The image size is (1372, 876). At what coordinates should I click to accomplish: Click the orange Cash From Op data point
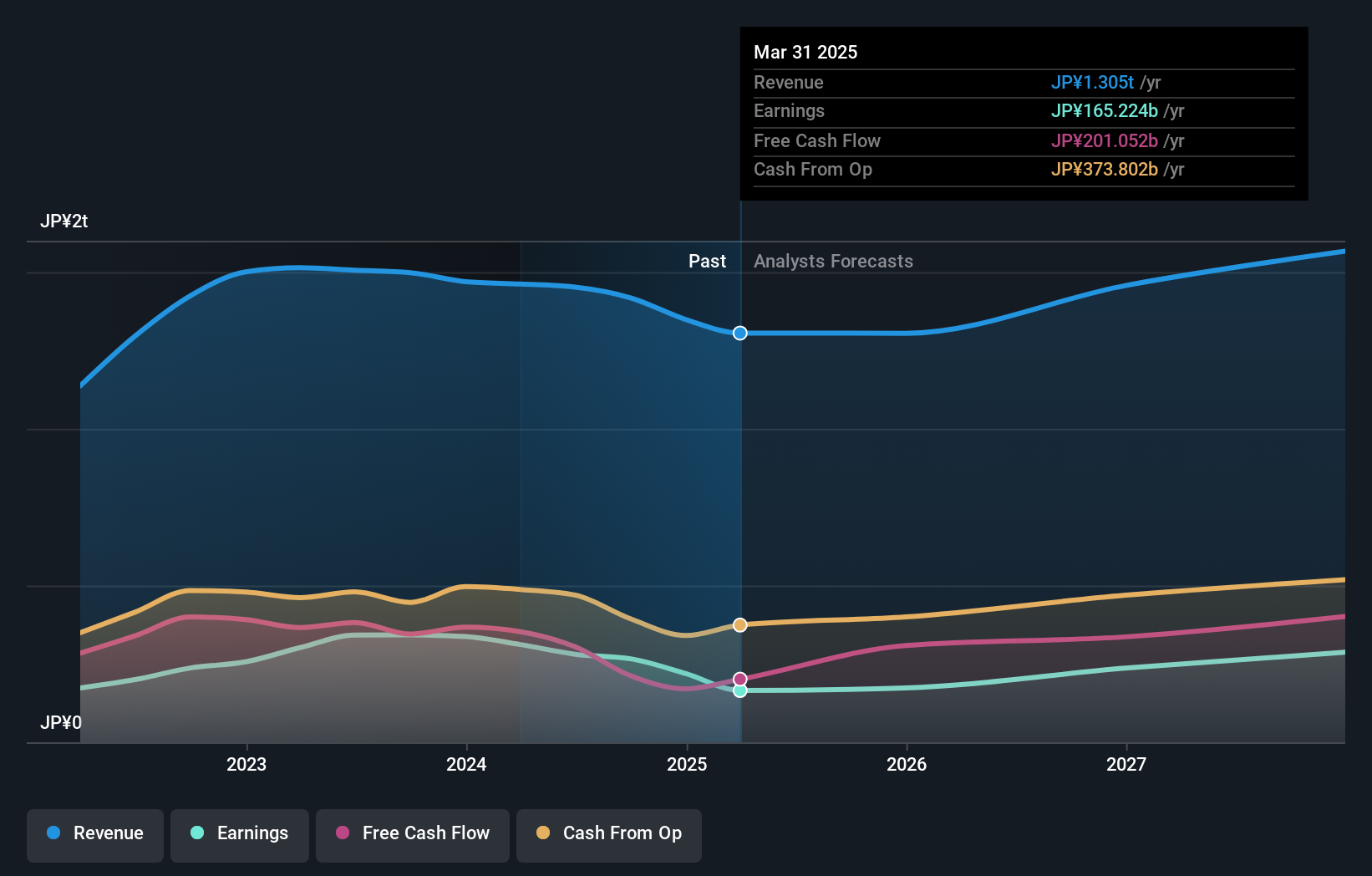740,625
